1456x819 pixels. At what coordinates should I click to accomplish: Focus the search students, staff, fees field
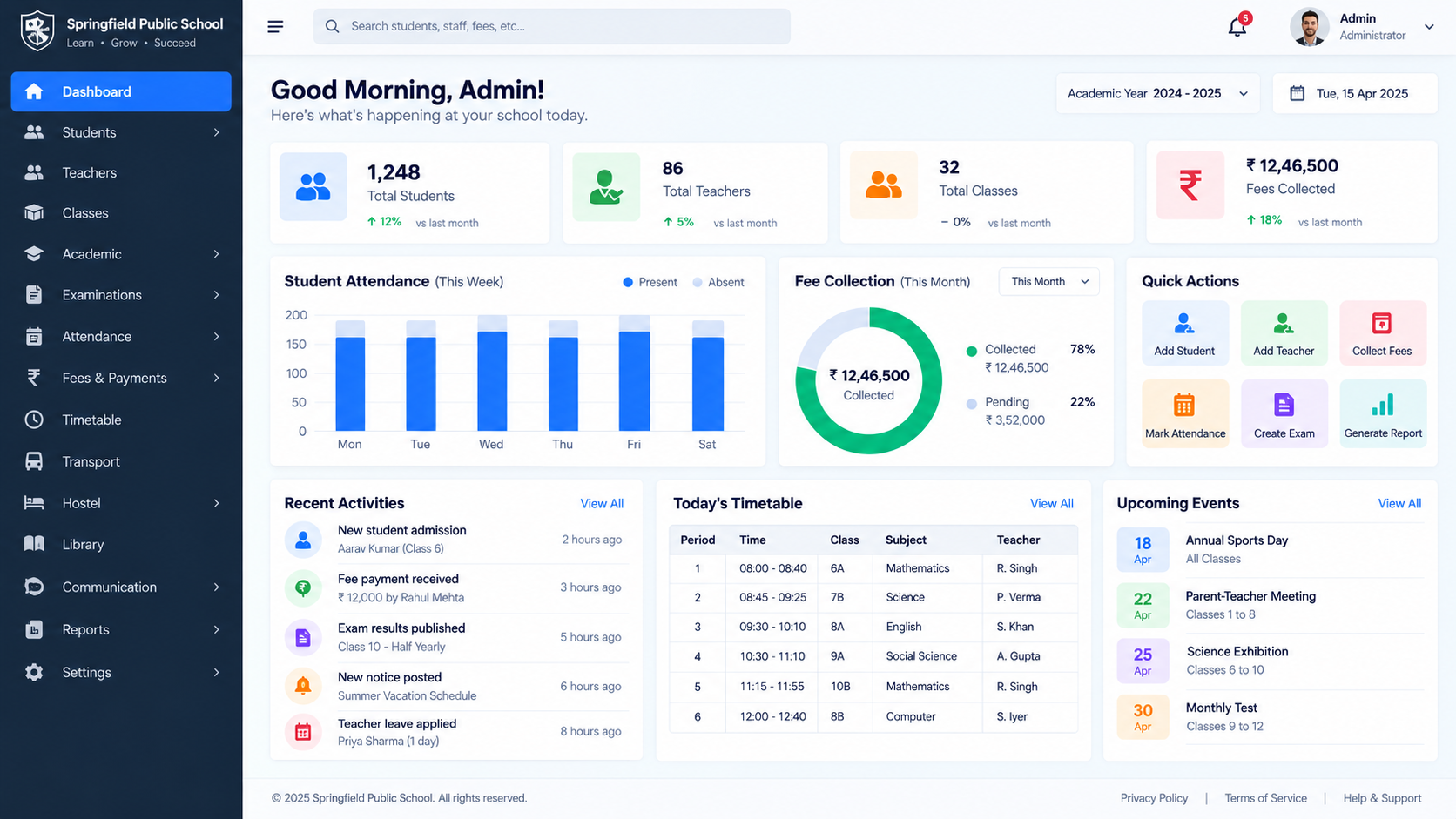point(552,26)
